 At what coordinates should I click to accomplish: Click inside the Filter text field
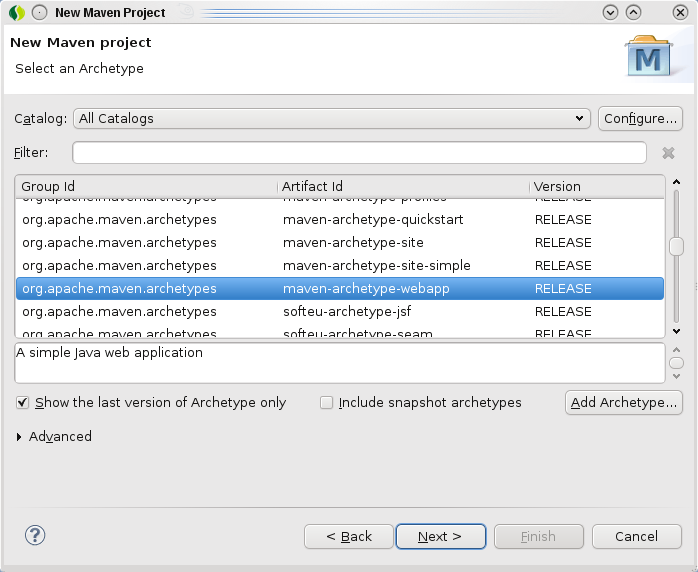[x=359, y=153]
